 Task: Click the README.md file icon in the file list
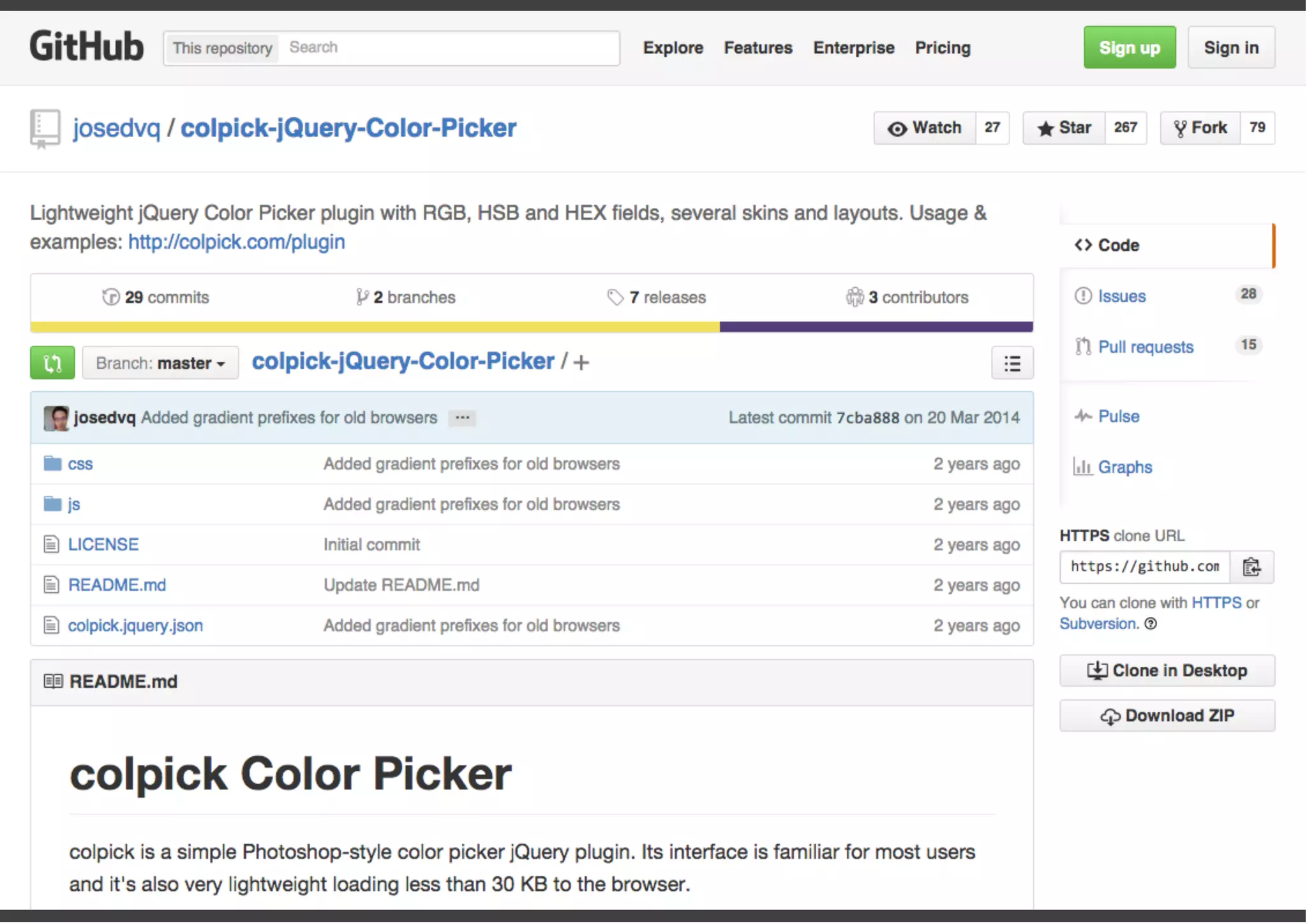click(x=51, y=585)
